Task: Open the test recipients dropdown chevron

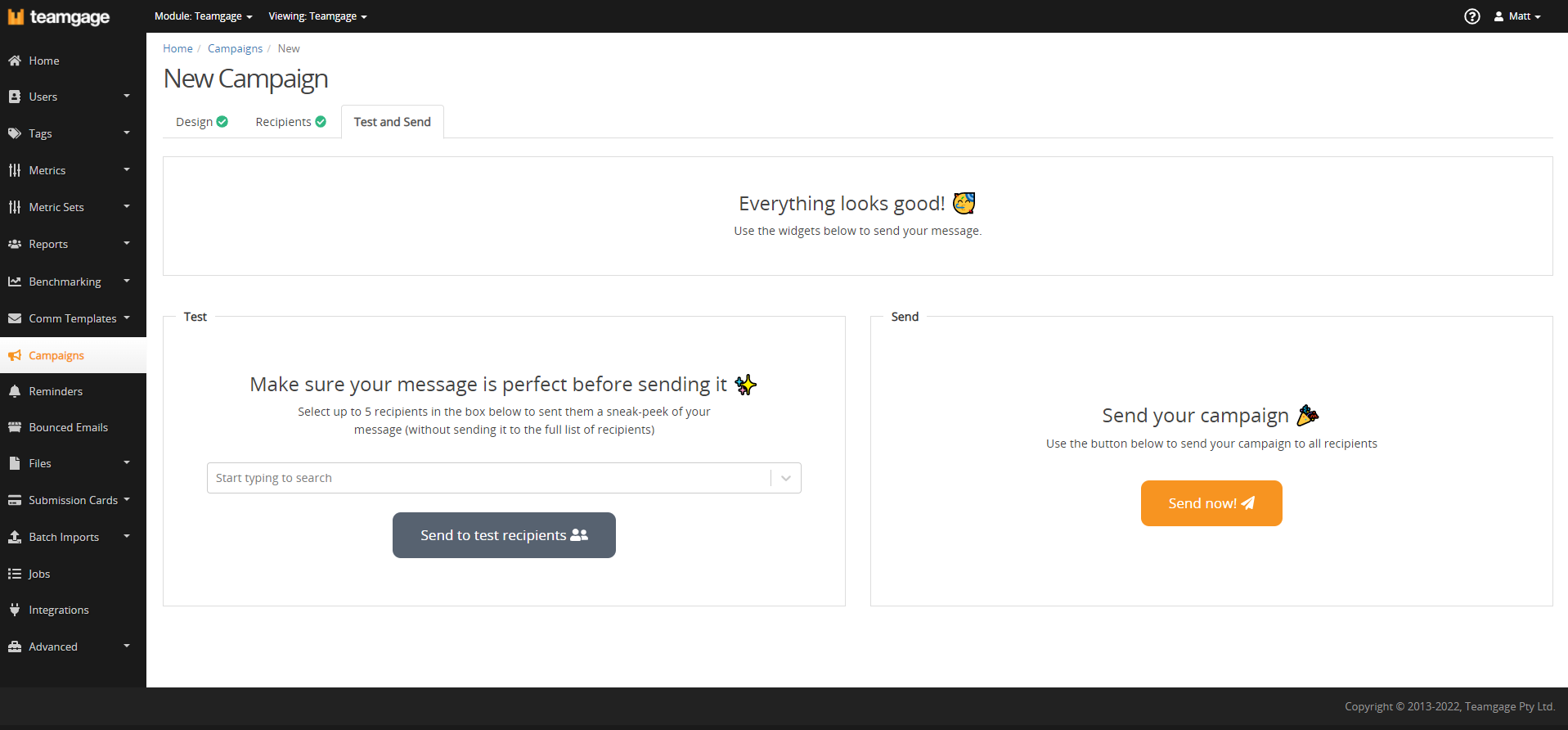Action: [786, 478]
